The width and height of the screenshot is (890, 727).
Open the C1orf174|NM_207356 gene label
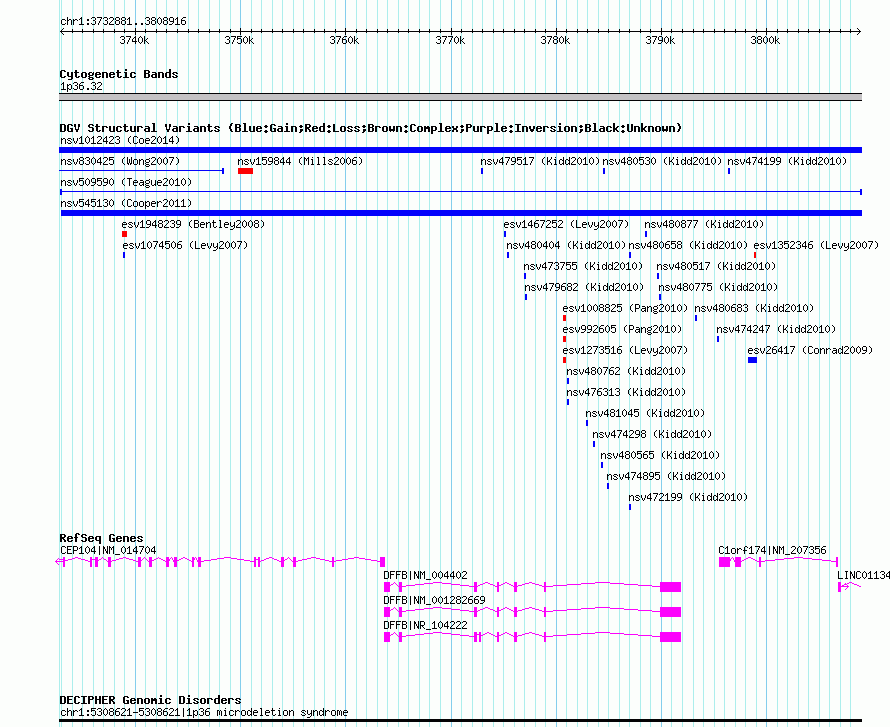[772, 550]
